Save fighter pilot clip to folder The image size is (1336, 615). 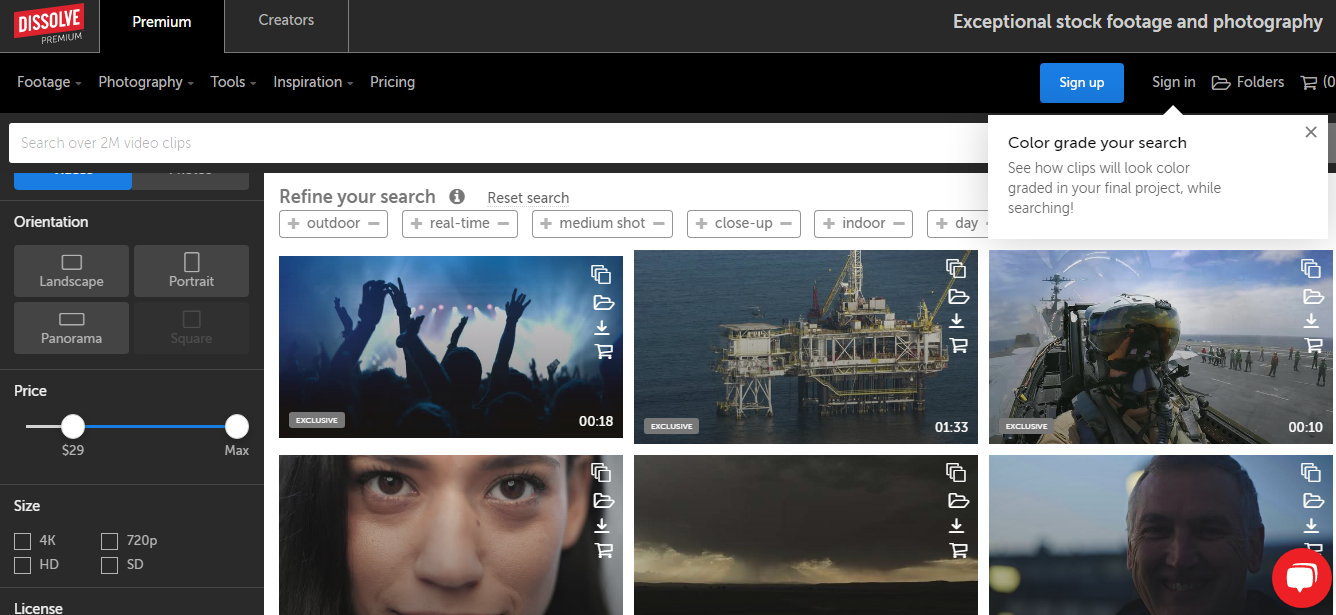click(1311, 296)
